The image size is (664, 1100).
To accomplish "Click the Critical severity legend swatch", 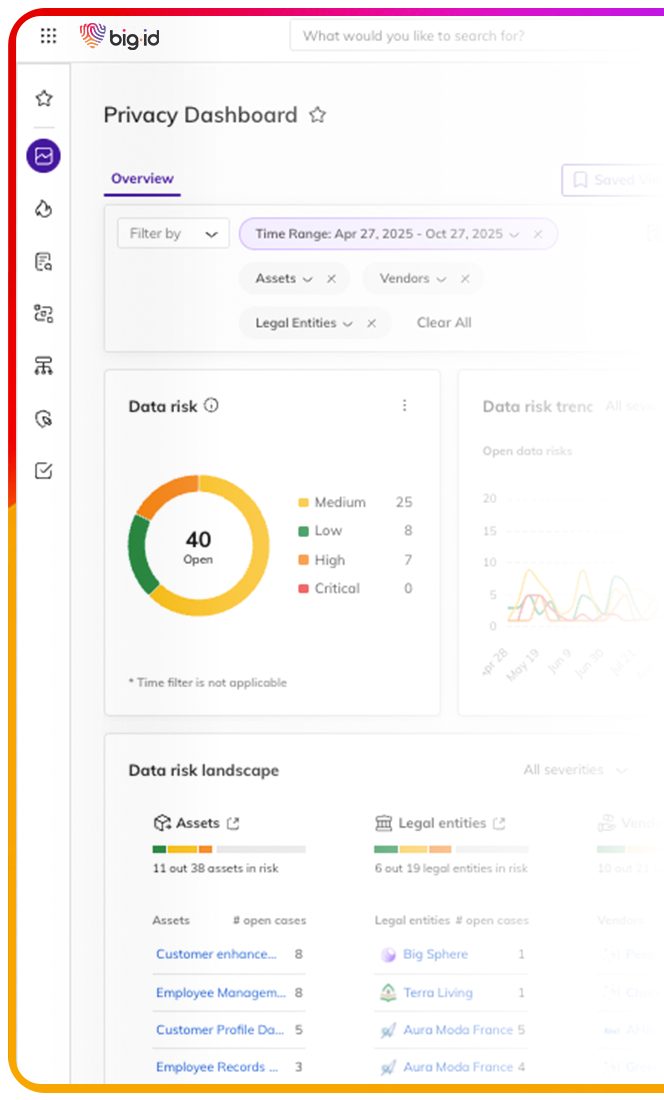I will click(x=304, y=589).
